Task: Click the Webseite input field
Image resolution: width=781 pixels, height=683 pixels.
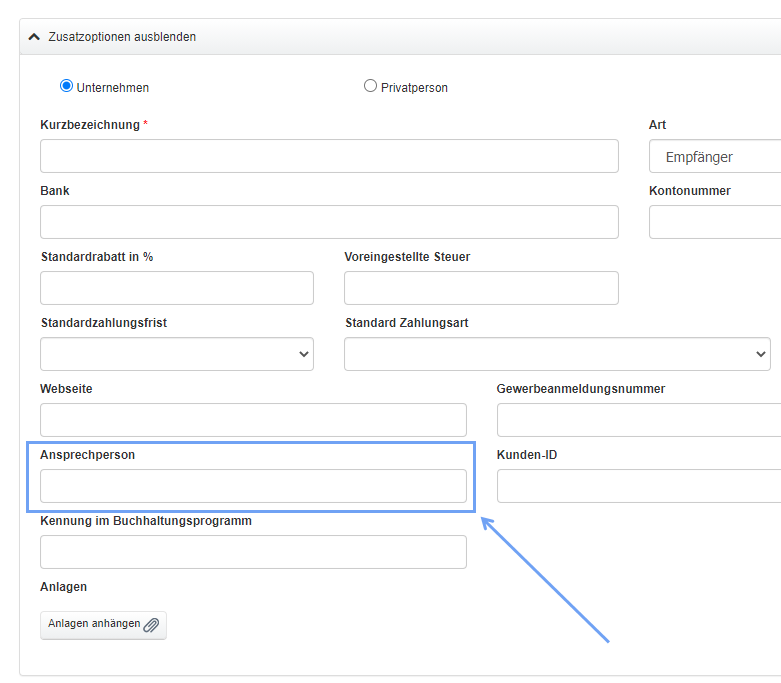Action: 253,420
